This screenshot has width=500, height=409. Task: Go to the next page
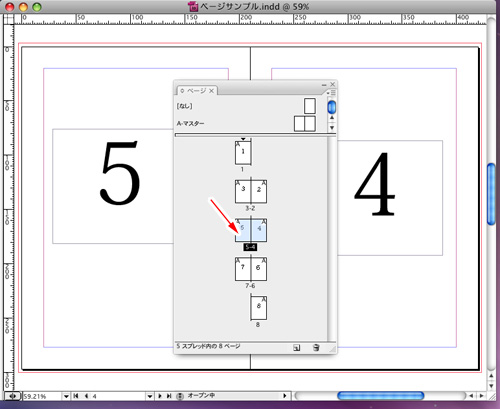point(160,396)
